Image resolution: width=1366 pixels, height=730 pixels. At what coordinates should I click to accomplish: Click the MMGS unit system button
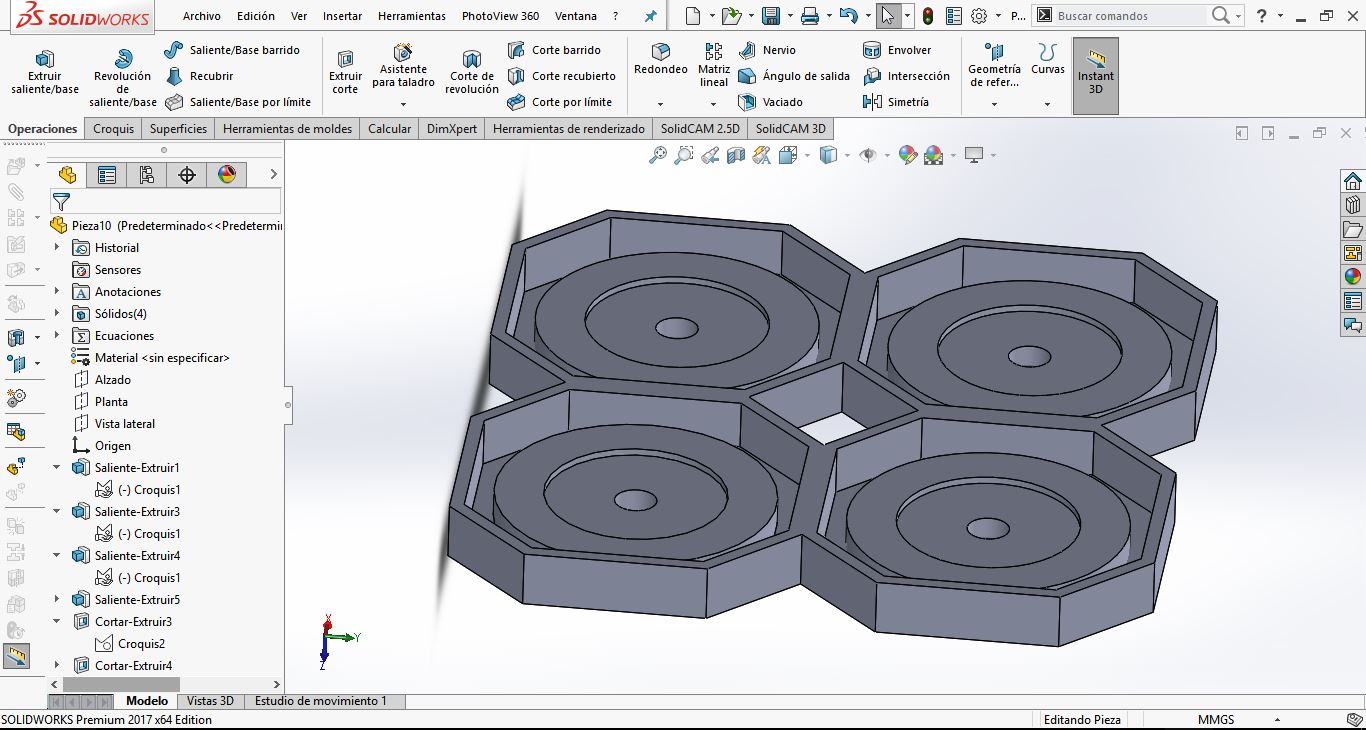click(1215, 719)
